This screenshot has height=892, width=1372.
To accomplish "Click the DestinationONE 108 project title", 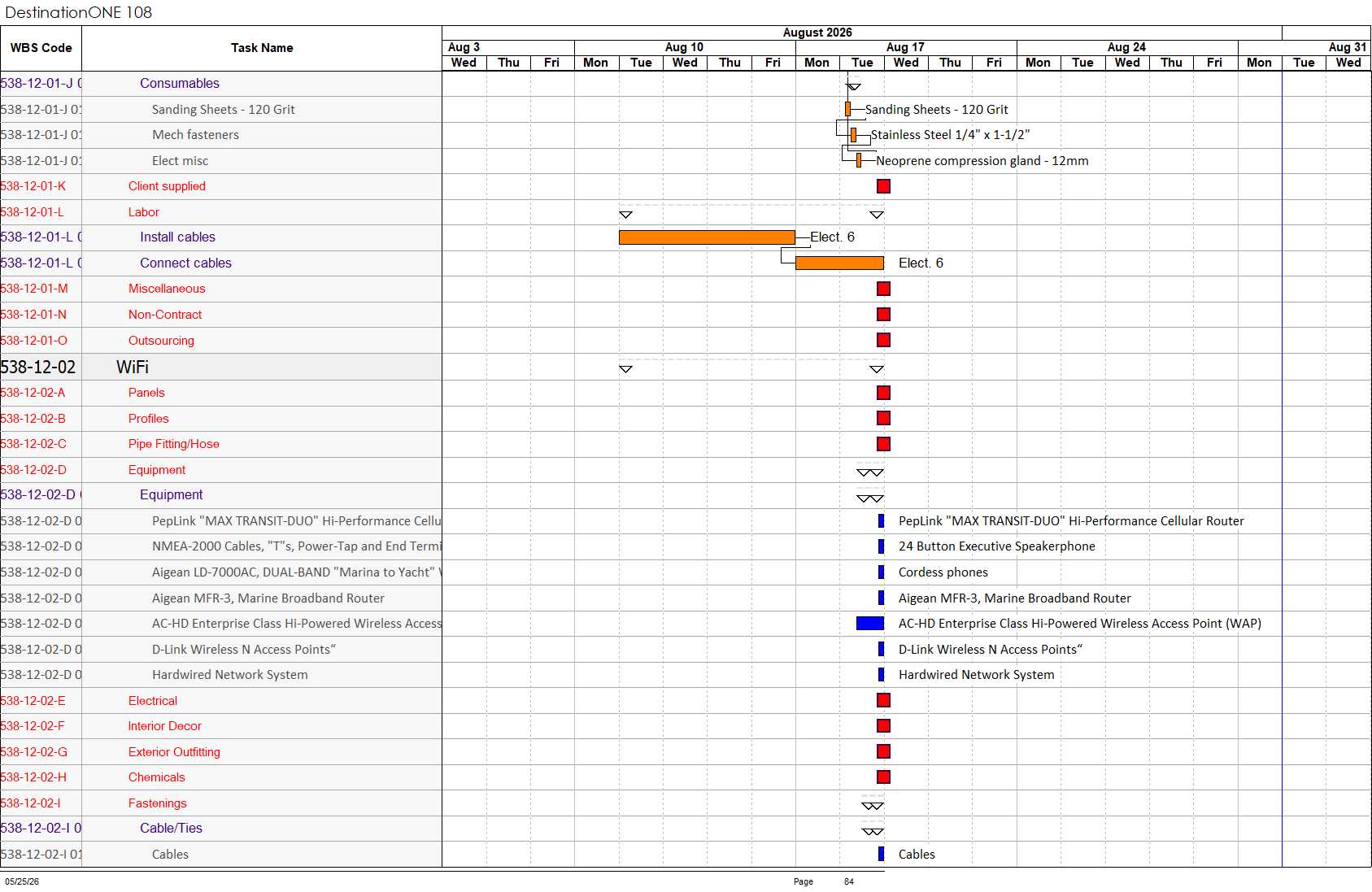I will tap(79, 12).
